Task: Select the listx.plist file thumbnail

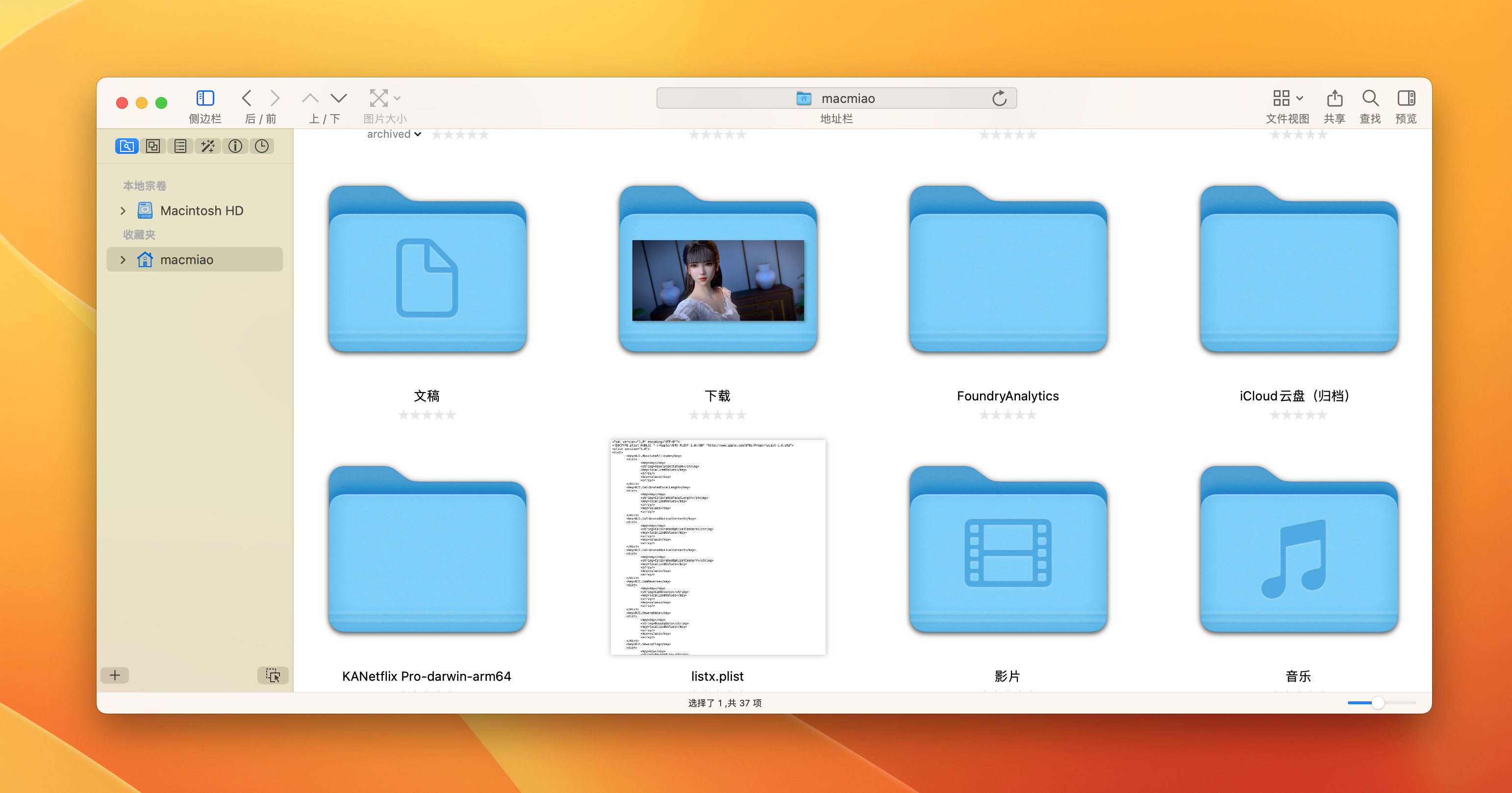Action: tap(717, 546)
